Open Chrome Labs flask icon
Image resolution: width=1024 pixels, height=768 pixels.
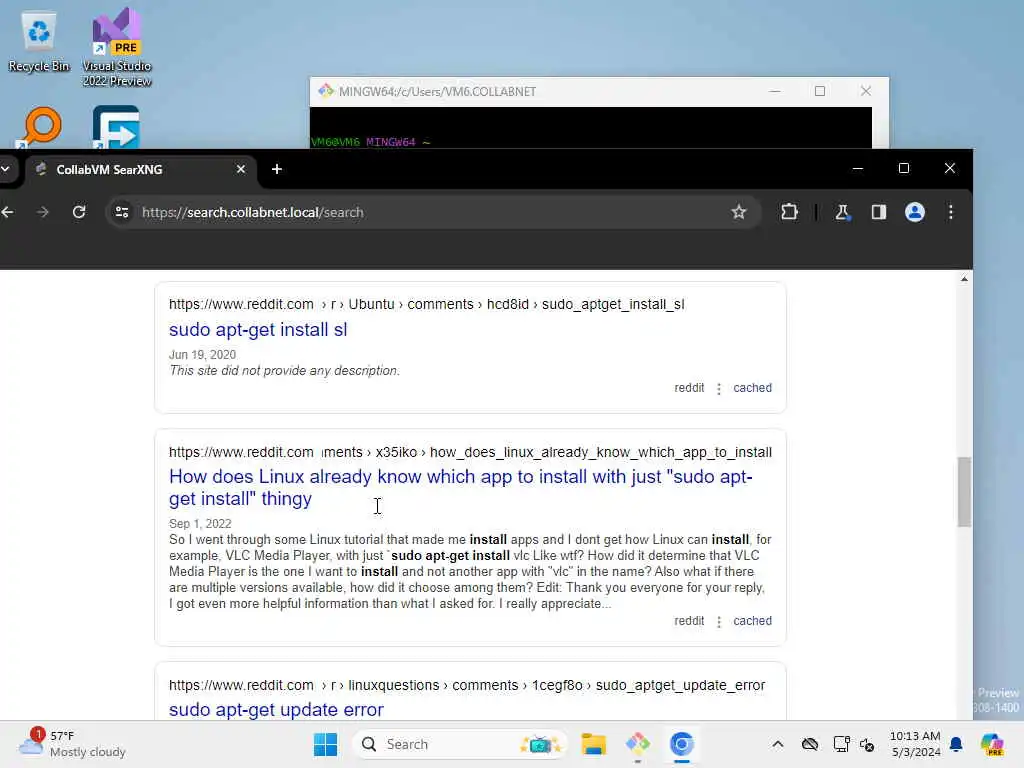tap(842, 212)
